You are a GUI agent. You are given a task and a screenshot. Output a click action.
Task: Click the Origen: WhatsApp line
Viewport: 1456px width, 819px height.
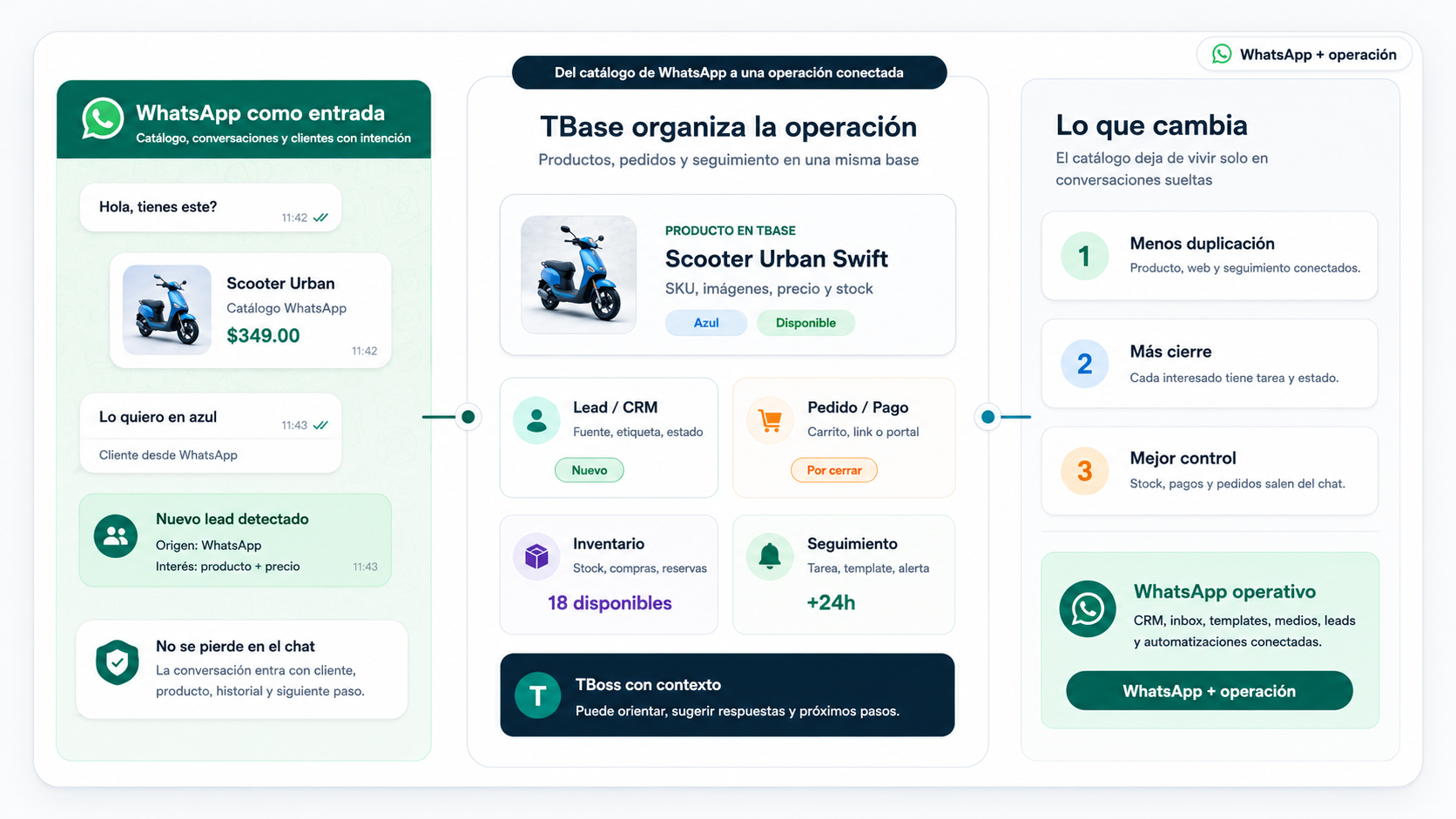pos(209,546)
